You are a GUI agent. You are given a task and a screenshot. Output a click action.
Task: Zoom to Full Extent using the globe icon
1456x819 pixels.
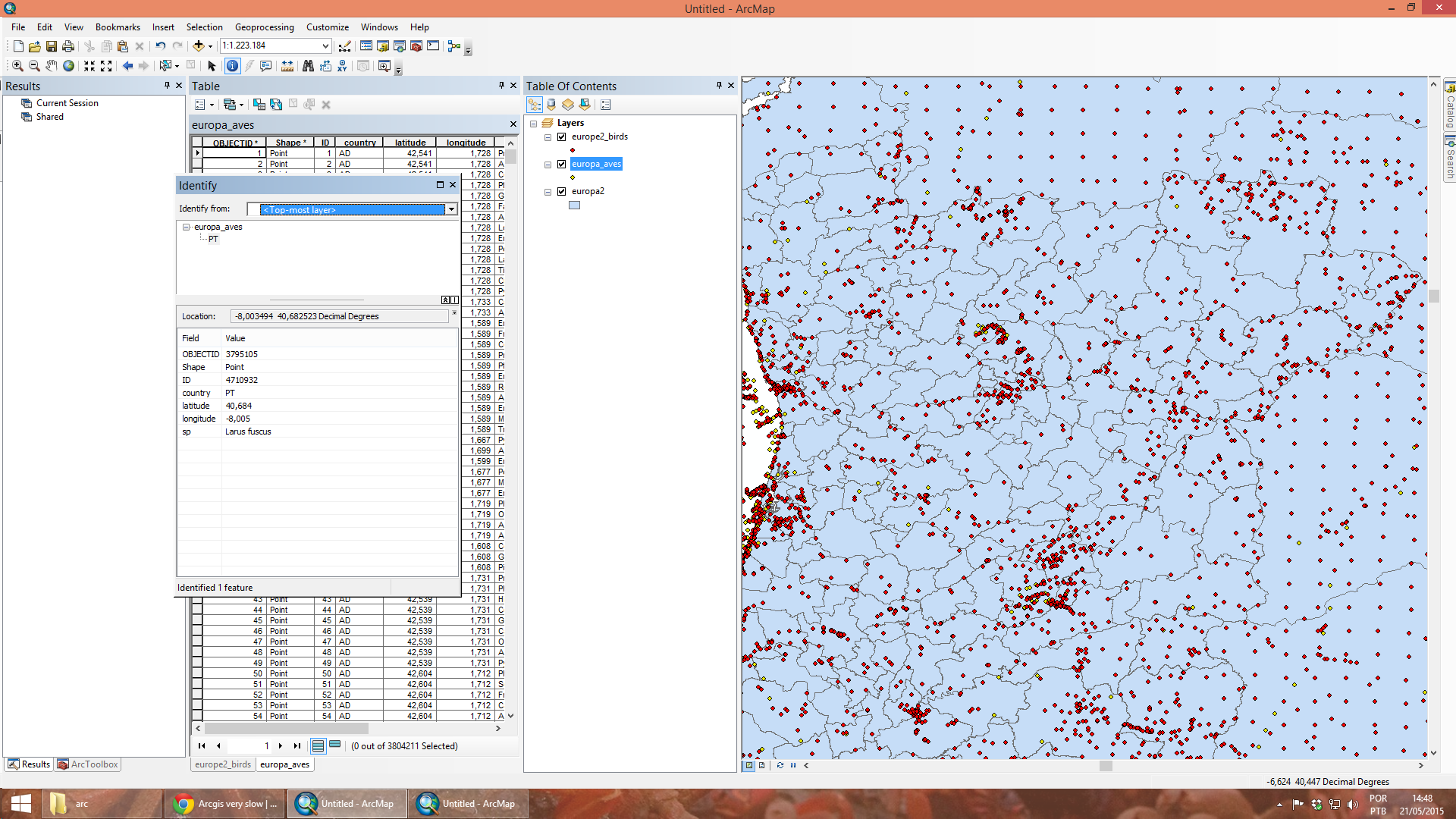point(67,66)
